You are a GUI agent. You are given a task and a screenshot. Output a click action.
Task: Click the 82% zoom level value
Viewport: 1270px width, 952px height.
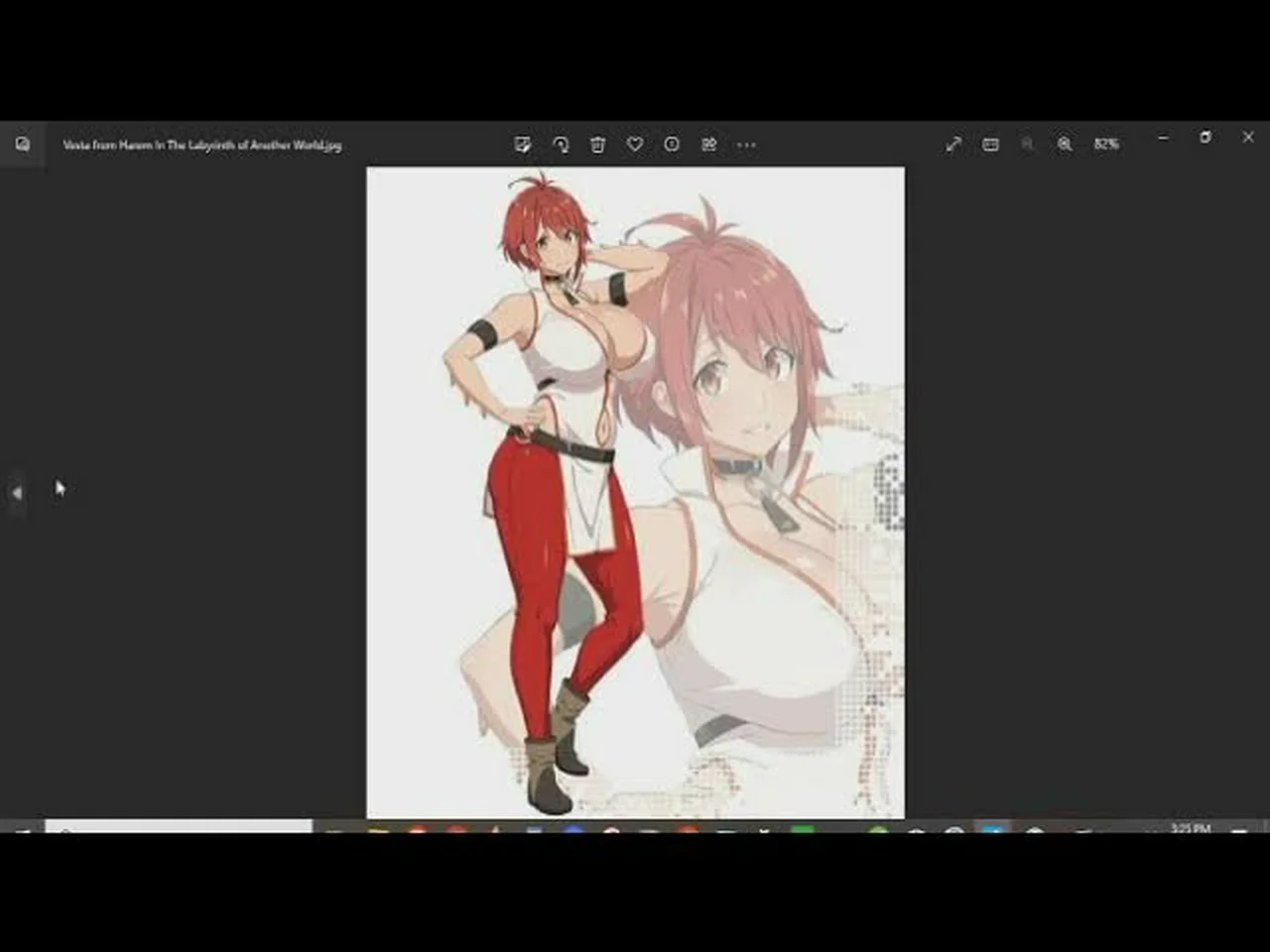pyautogui.click(x=1106, y=145)
